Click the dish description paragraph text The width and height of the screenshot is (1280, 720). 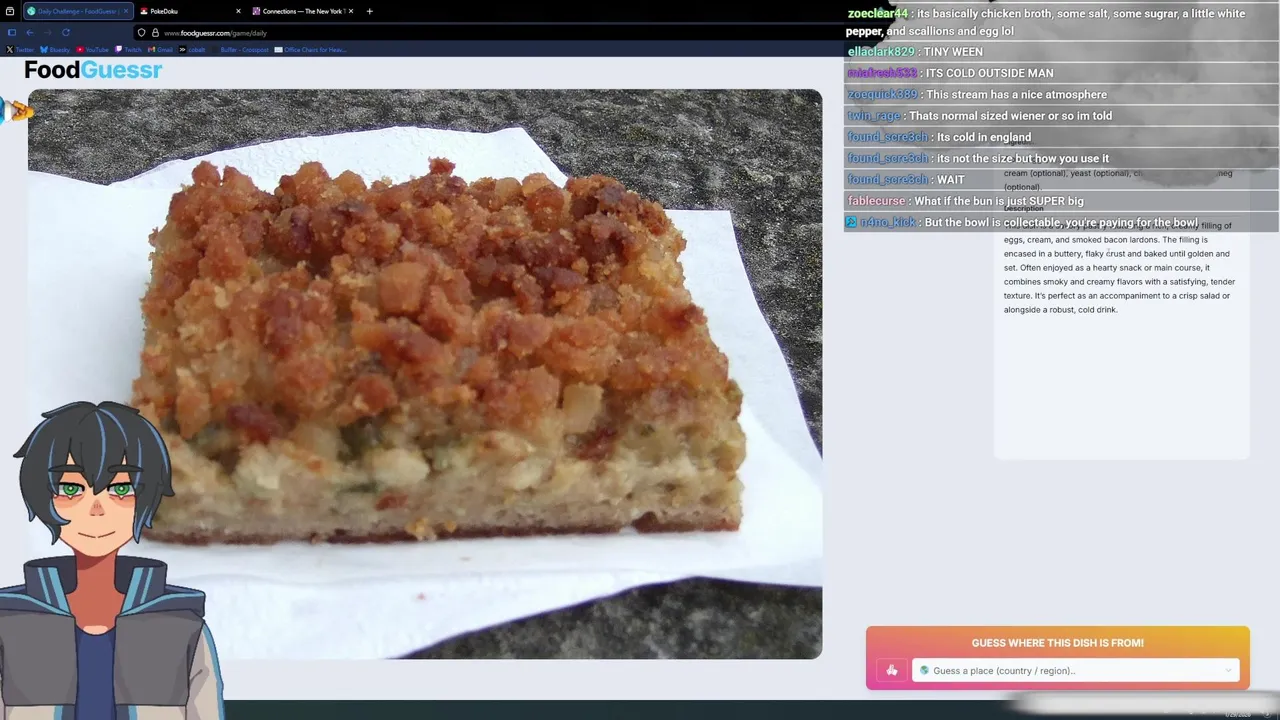[x=1120, y=267]
